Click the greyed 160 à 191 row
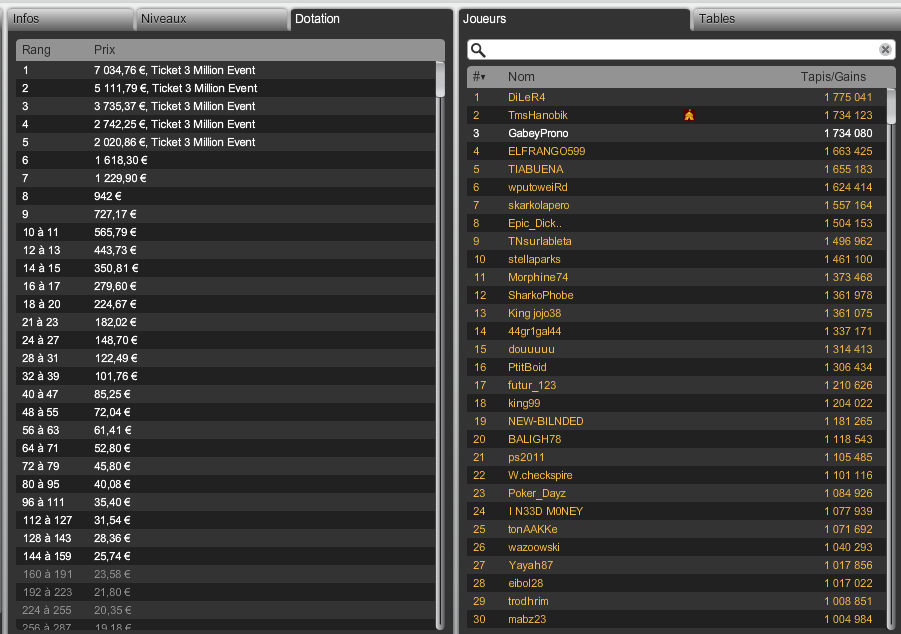This screenshot has height=634, width=901. coord(226,574)
